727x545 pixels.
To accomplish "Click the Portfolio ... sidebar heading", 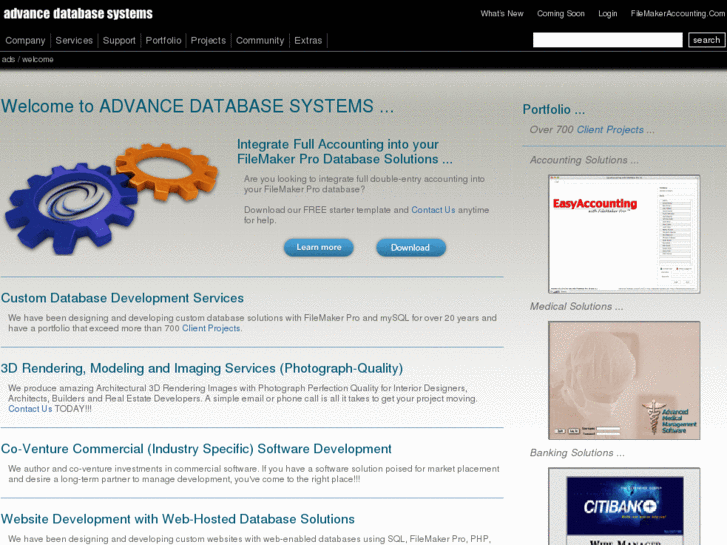I will click(x=554, y=109).
